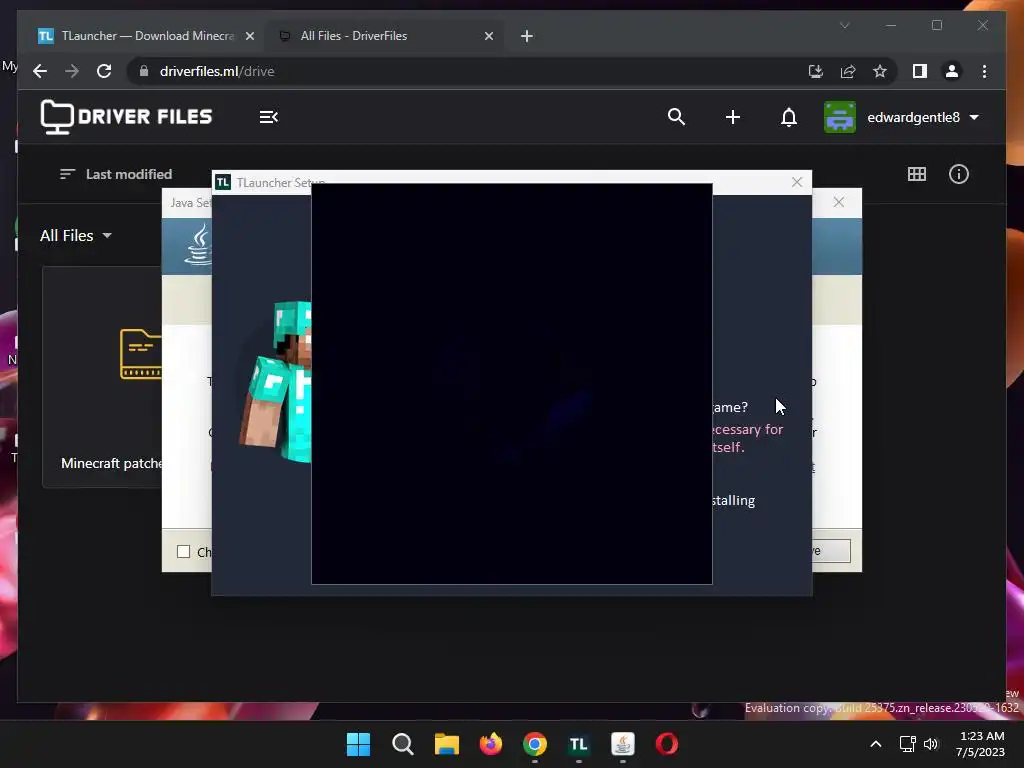1024x768 pixels.
Task: Close the TLauncher browser tab
Action: point(249,36)
